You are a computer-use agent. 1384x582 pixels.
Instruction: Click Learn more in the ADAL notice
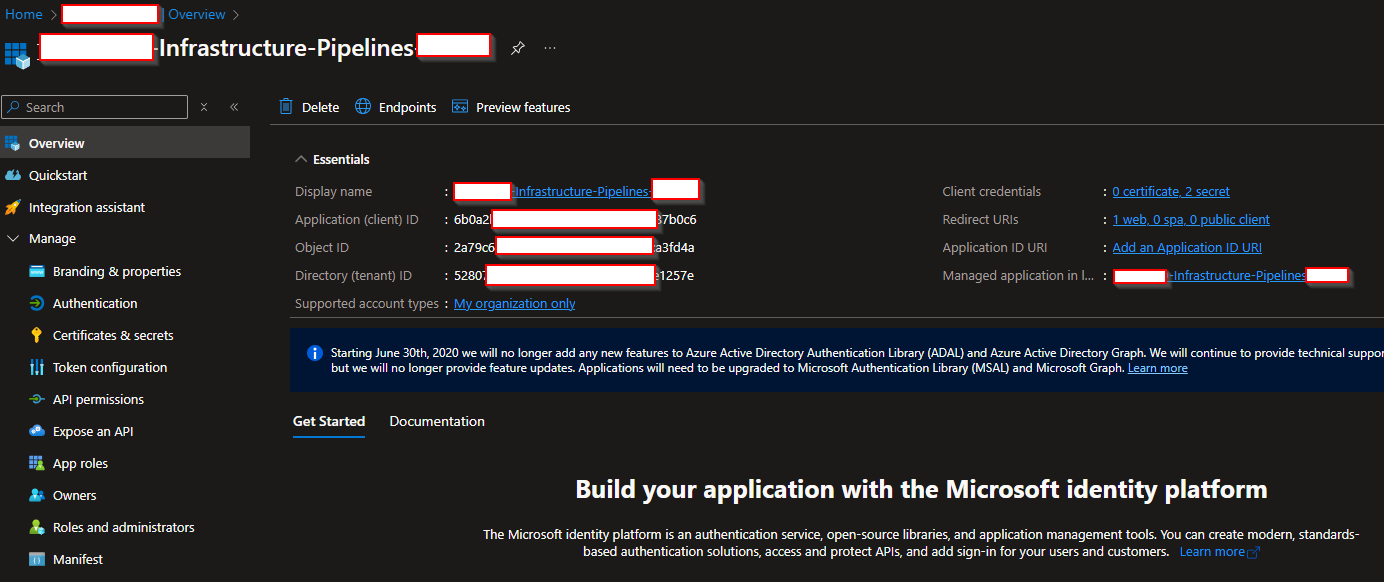[x=1157, y=368]
